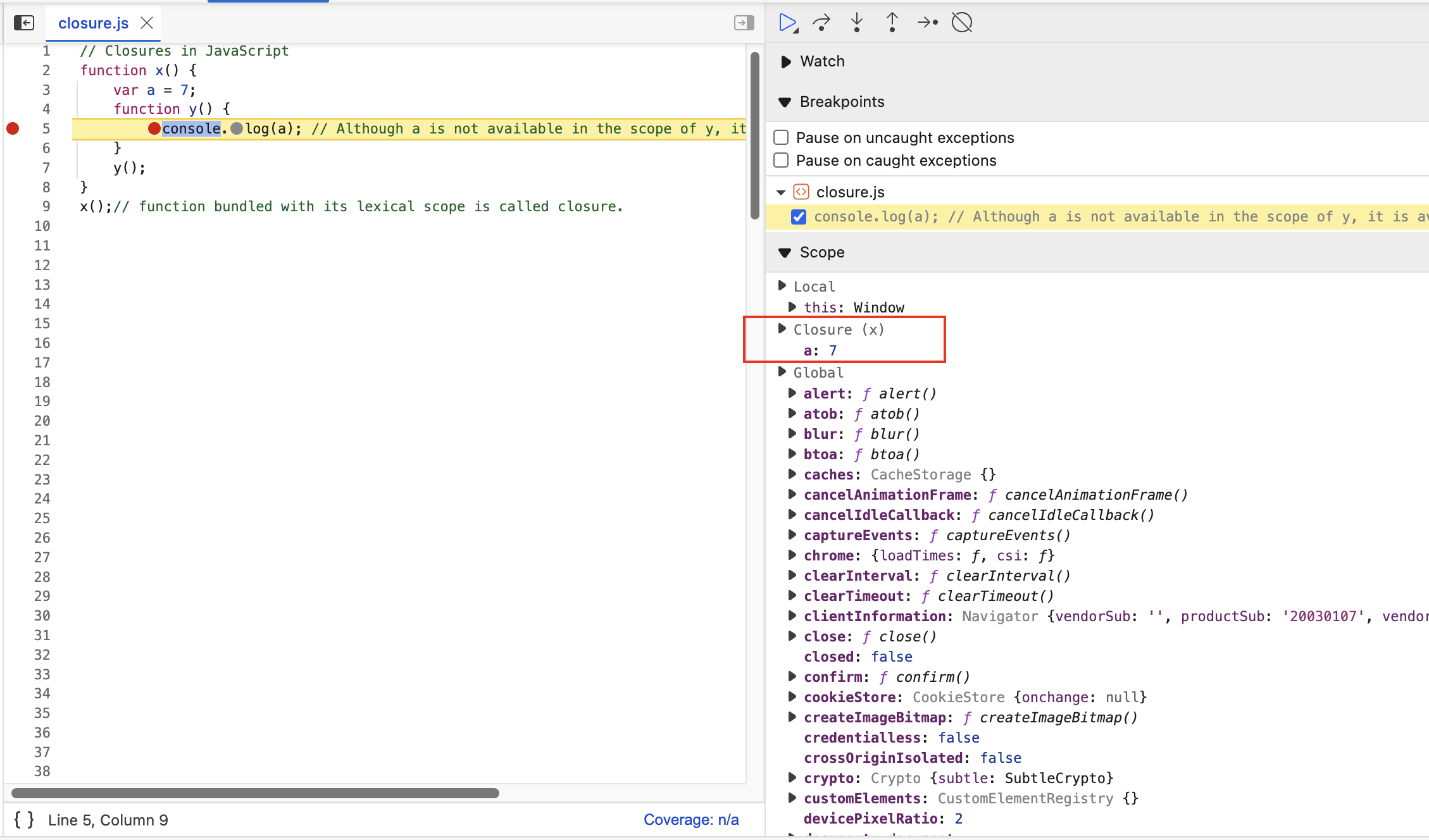Pretty print with curly braces icon
This screenshot has width=1429, height=840.
coord(24,820)
